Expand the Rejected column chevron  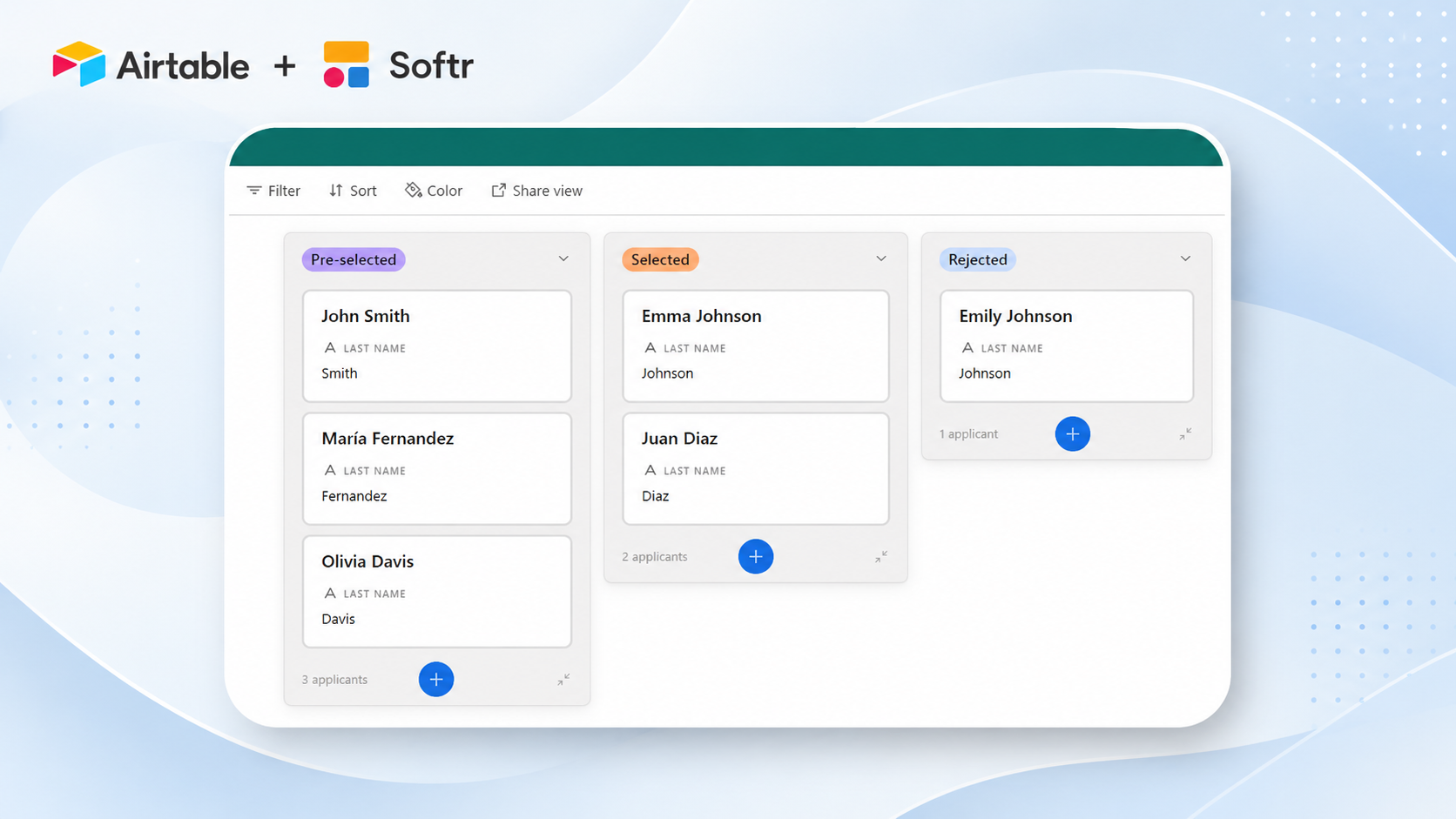pyautogui.click(x=1185, y=259)
